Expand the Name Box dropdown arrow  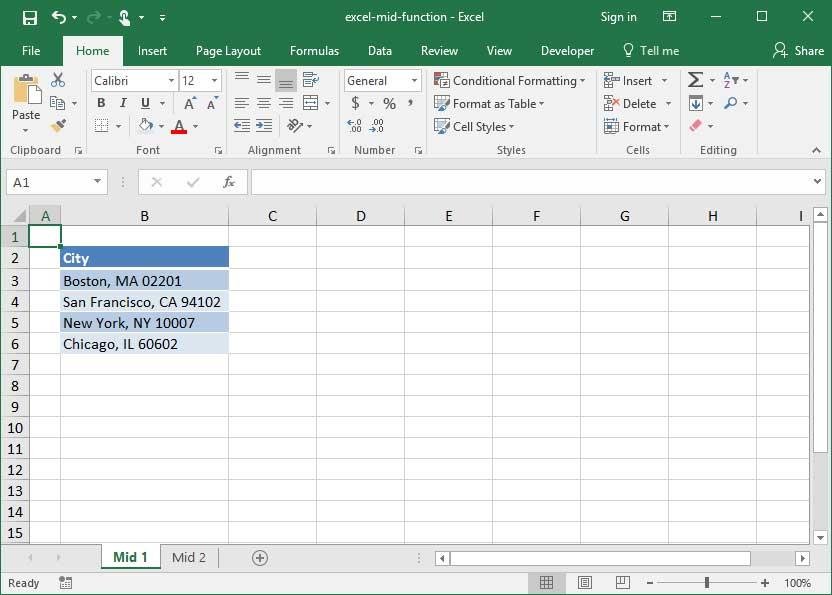pyautogui.click(x=98, y=182)
